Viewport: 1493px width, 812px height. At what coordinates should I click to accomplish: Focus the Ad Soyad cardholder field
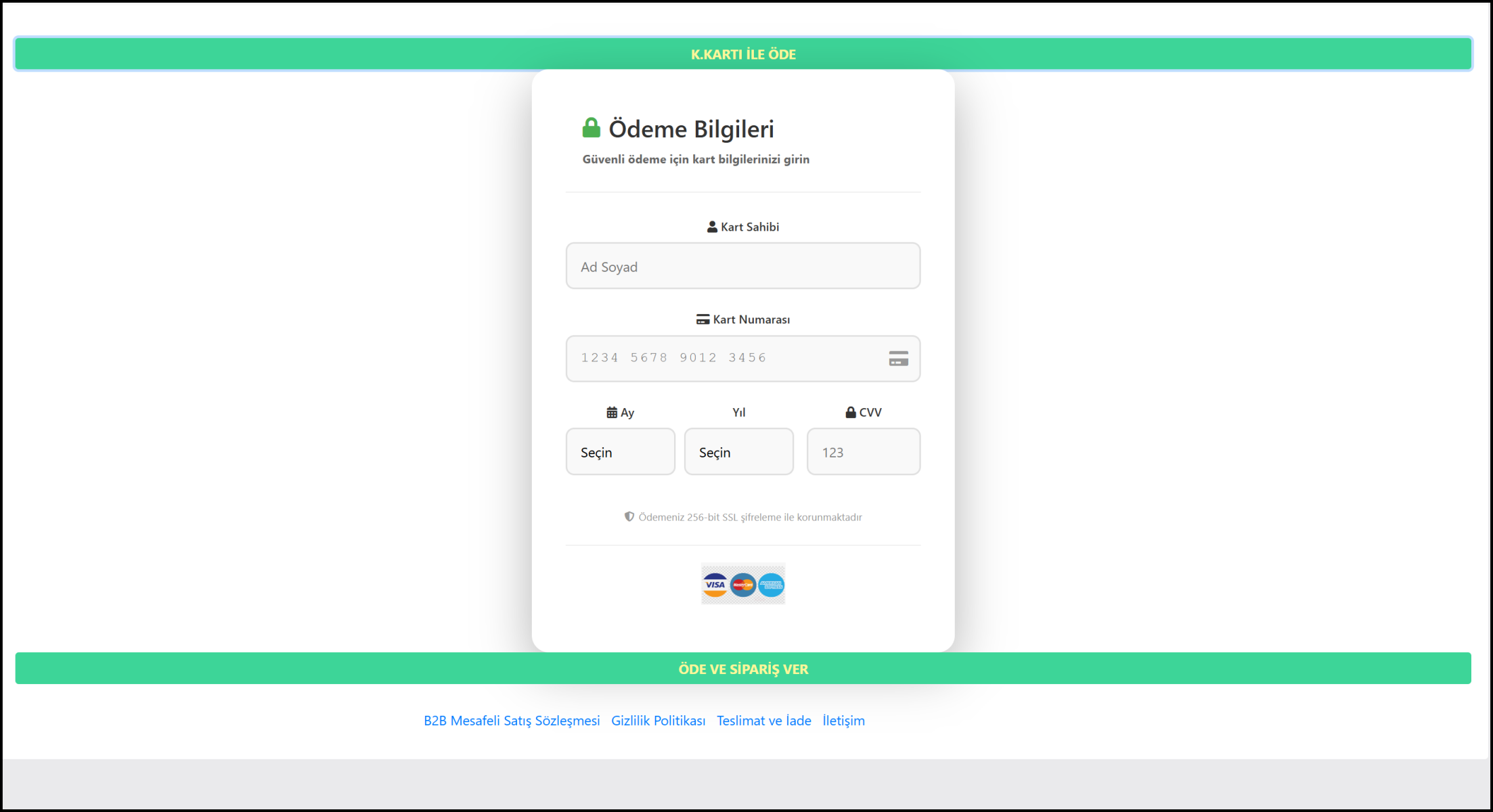743,267
